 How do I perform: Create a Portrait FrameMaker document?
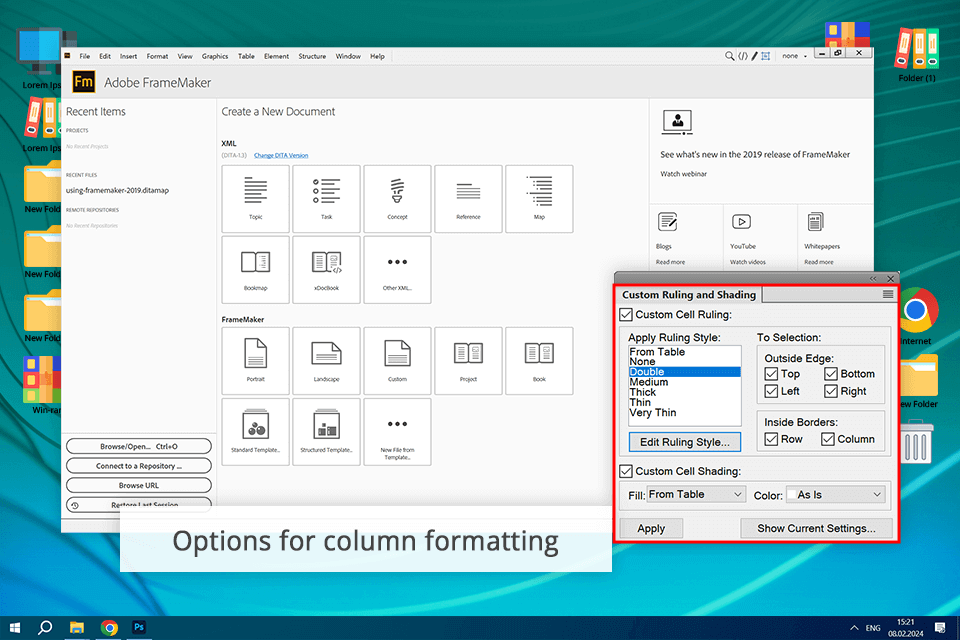(x=255, y=361)
